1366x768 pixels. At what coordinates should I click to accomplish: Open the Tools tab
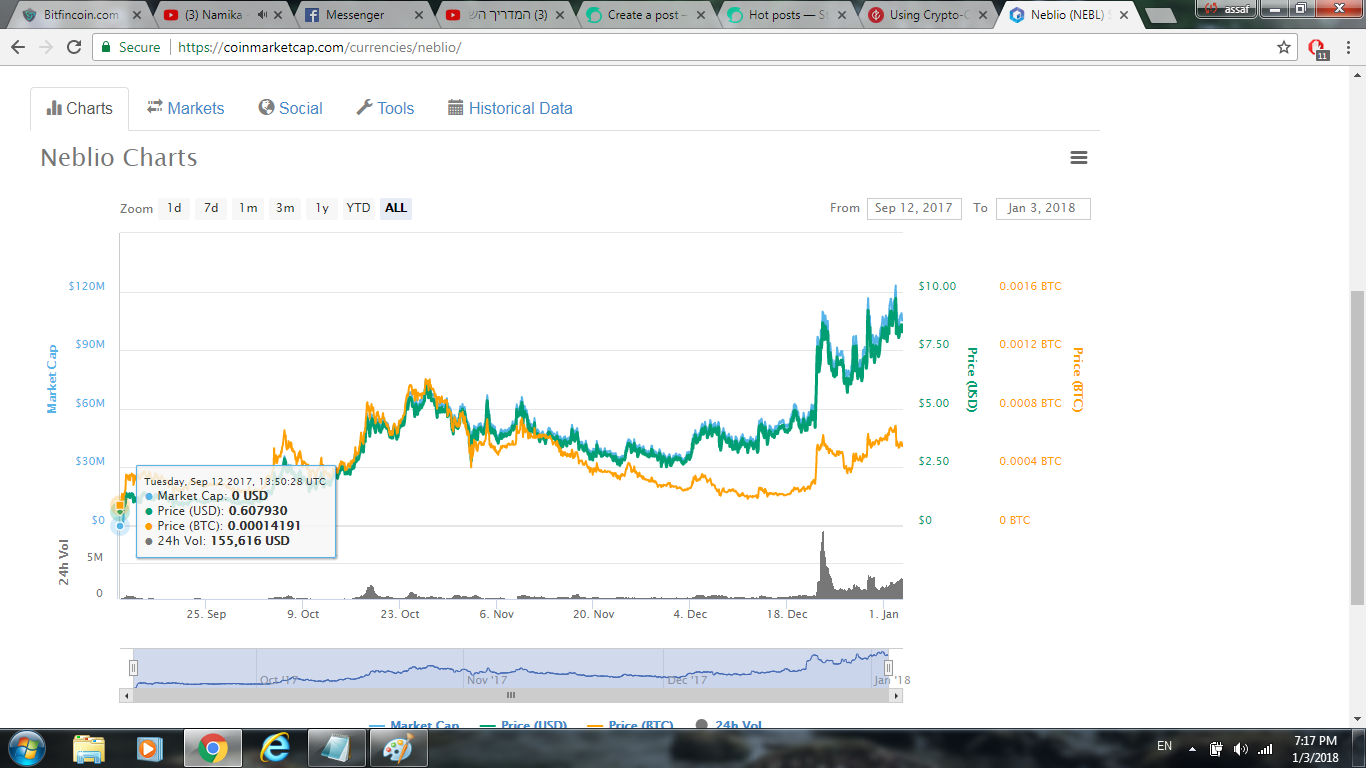(x=385, y=108)
